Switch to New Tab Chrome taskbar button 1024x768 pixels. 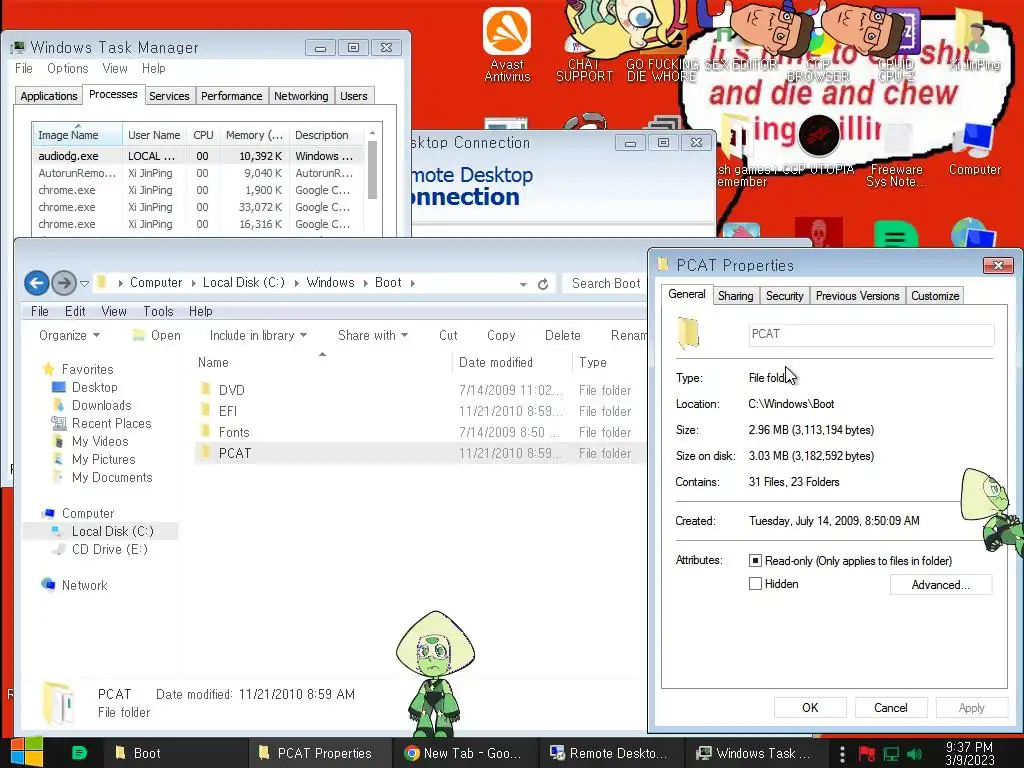(x=466, y=753)
